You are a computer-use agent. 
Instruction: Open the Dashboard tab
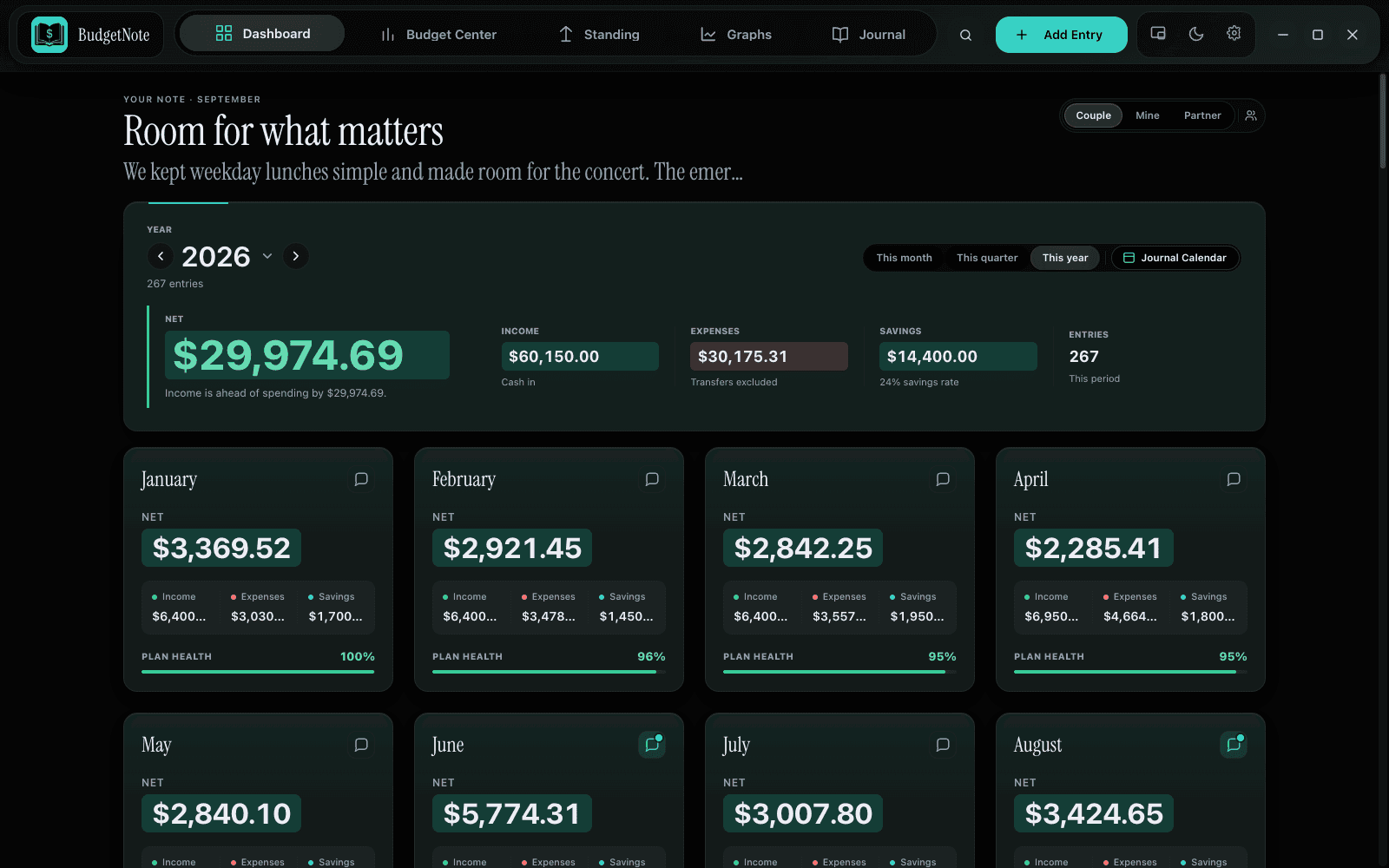(262, 34)
